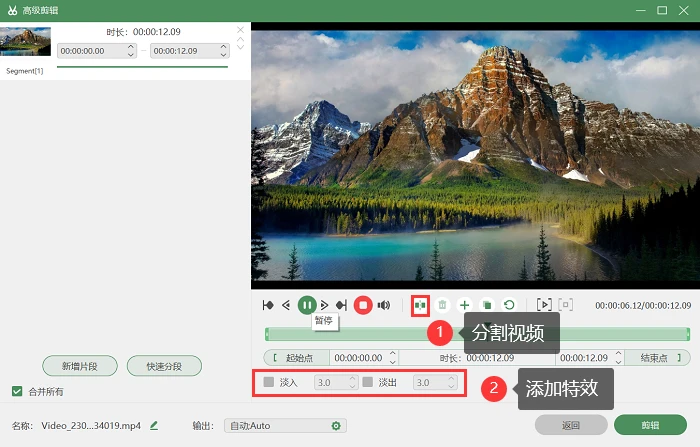This screenshot has width=700, height=447.
Task: Decrease the Segment[1] start time
Action: click(131, 54)
